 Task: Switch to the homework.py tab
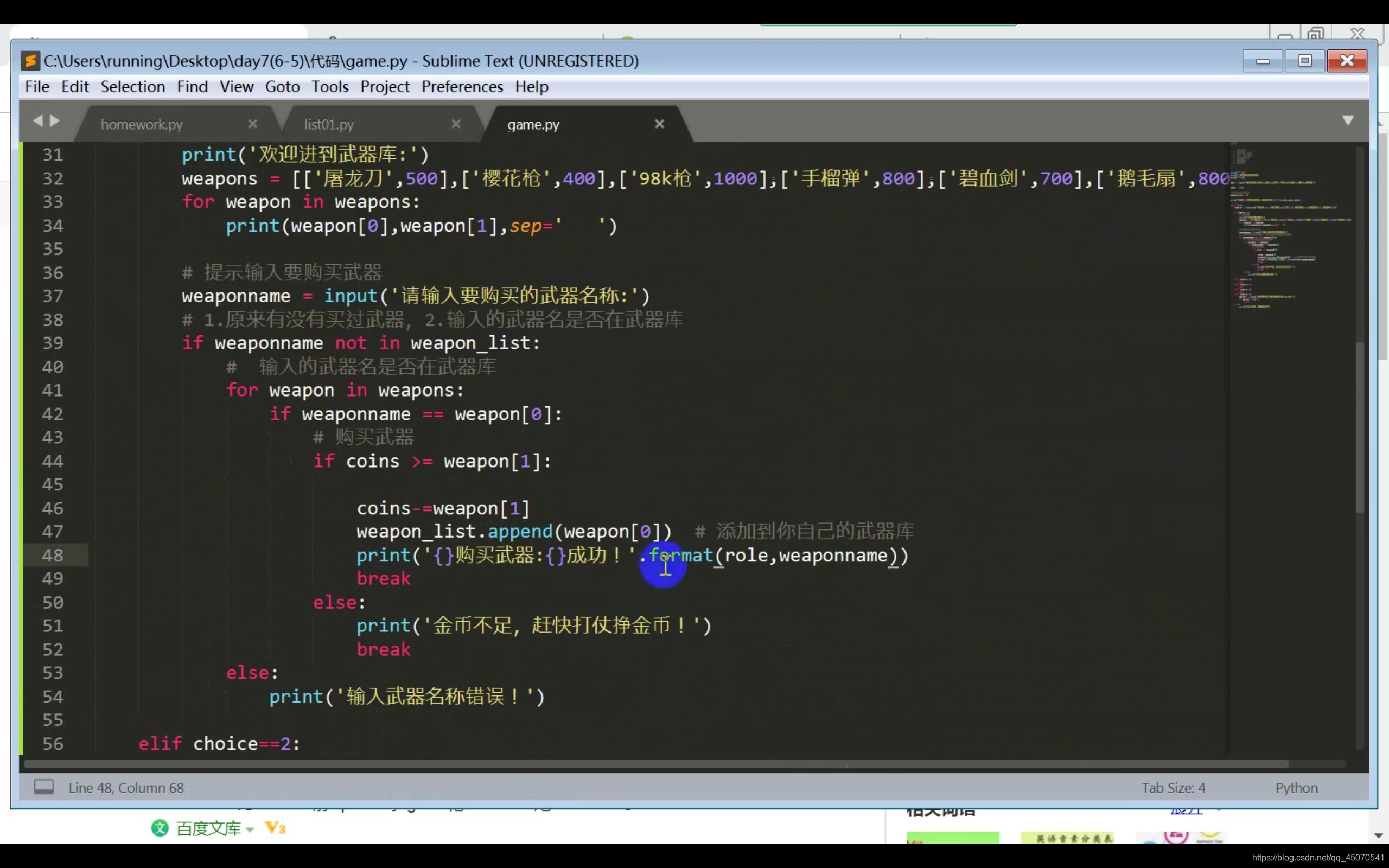pos(142,125)
